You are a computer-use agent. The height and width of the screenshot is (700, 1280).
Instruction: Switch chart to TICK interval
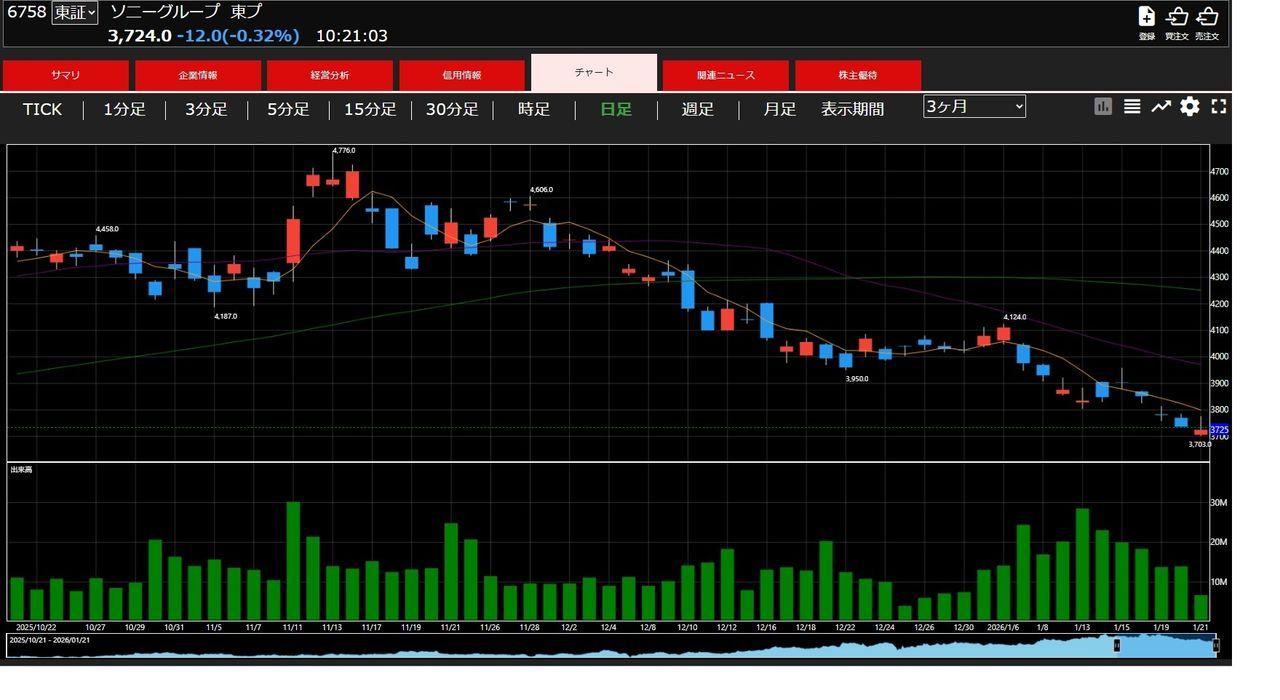pos(42,109)
